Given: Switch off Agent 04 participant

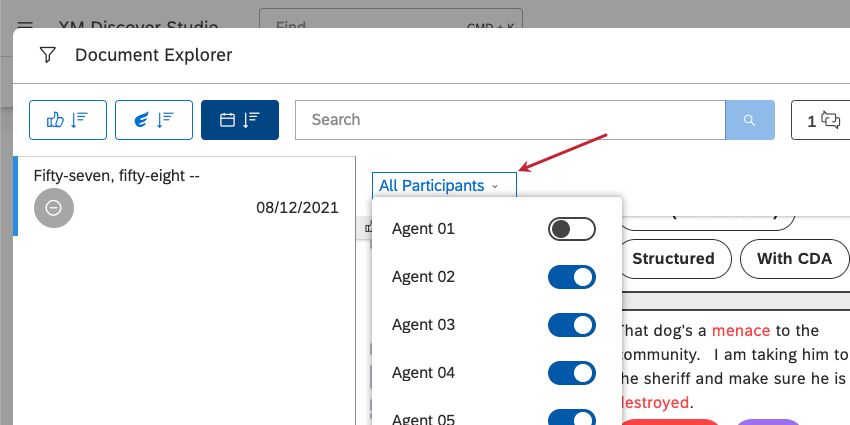Looking at the screenshot, I should pyautogui.click(x=571, y=373).
